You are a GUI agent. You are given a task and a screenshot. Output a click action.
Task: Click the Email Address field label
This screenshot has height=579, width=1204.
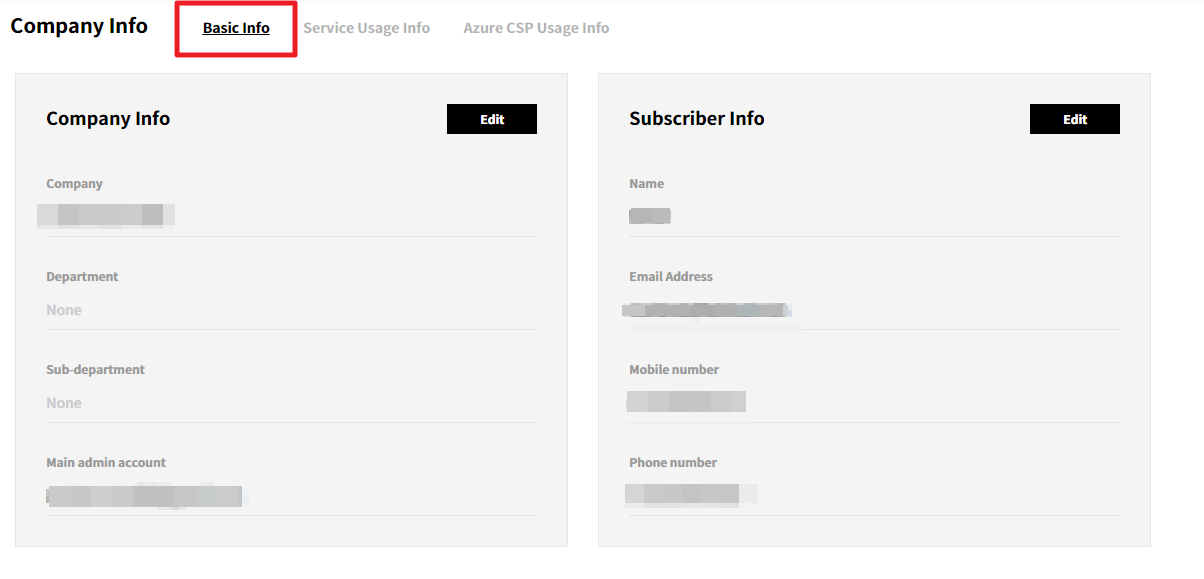click(x=670, y=277)
